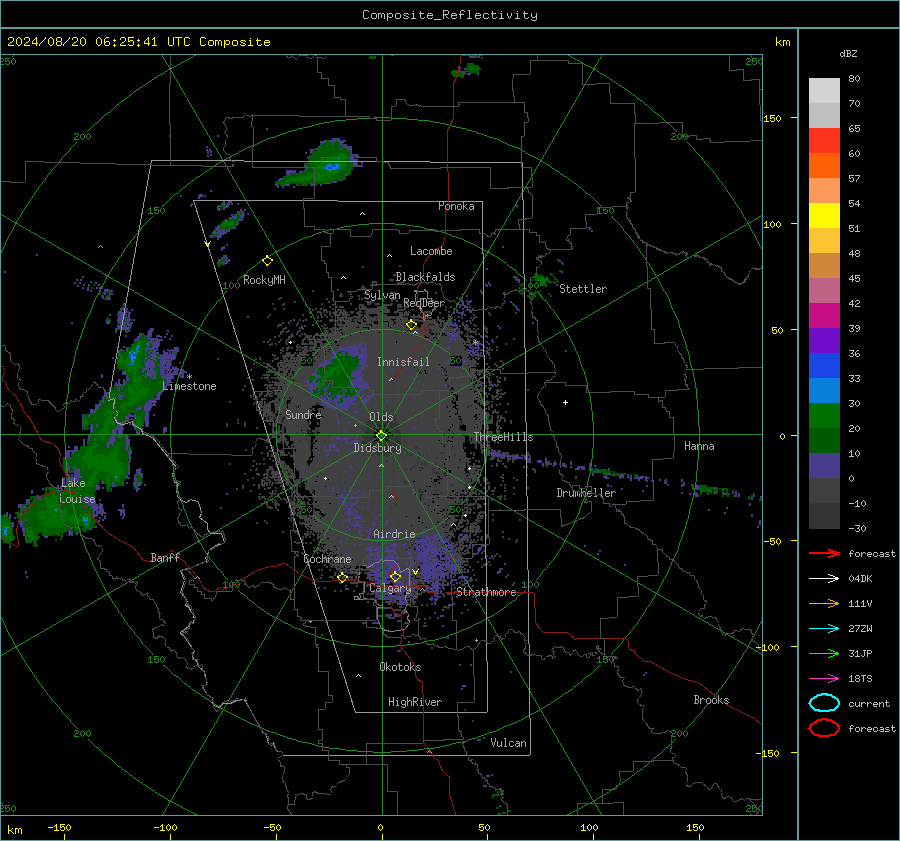Screen dimensions: 900x841
Task: Select the Innisfail label
Action: (403, 362)
